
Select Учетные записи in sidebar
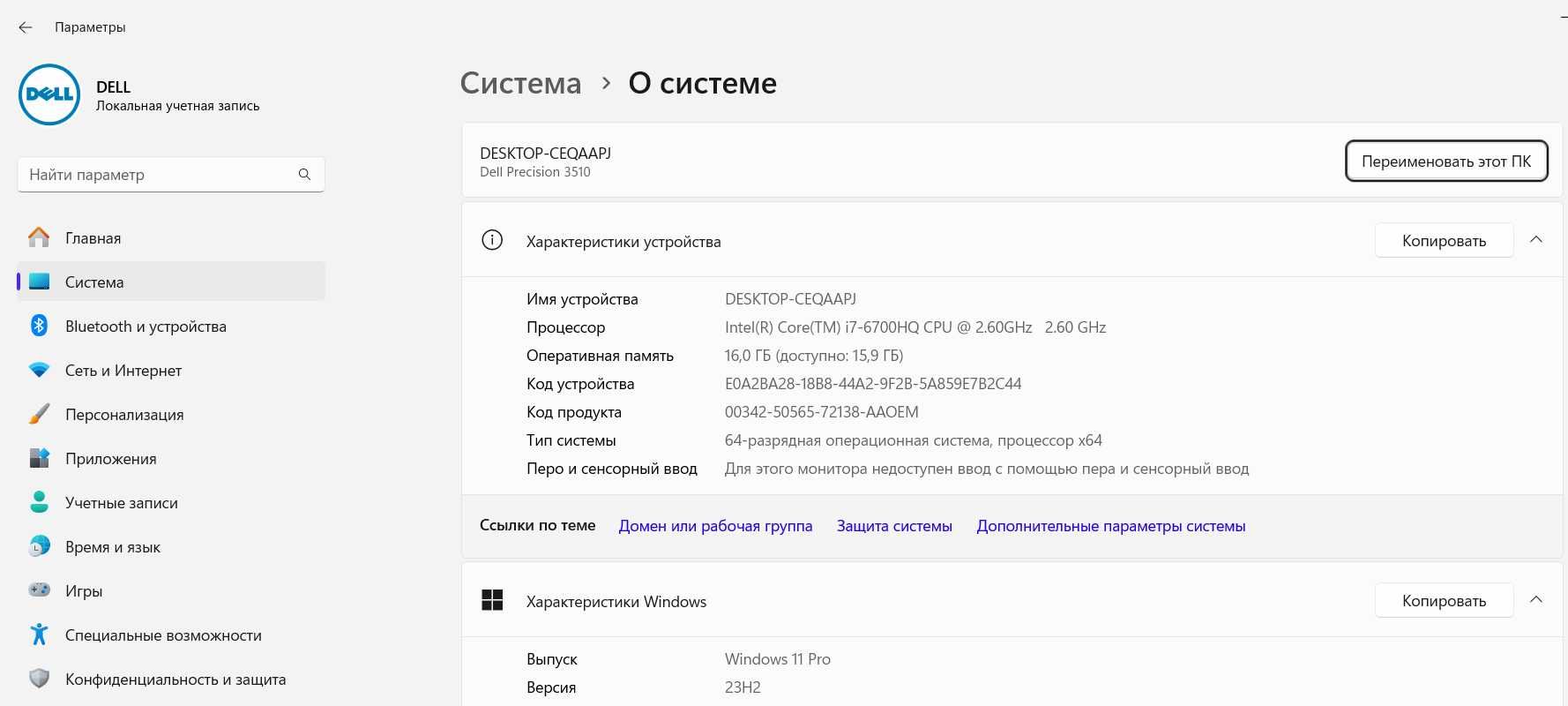click(171, 502)
